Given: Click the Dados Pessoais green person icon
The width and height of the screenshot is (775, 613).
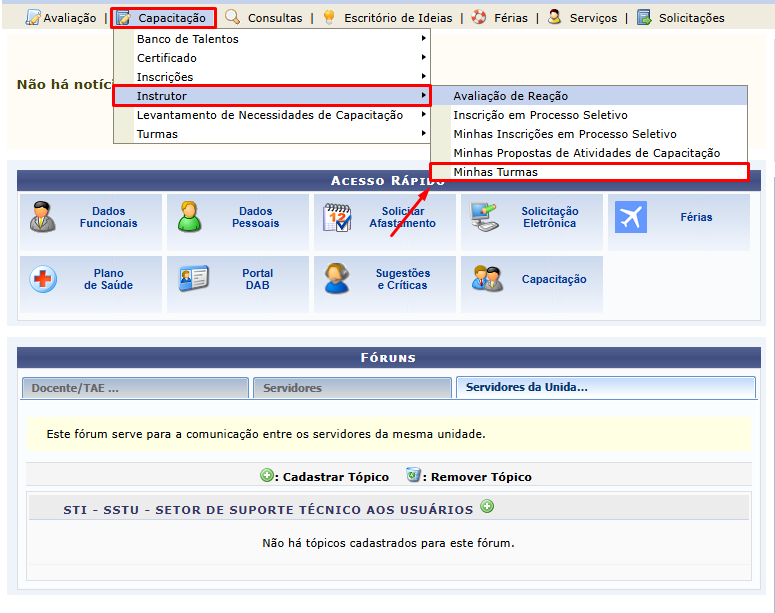Looking at the screenshot, I should 189,217.
